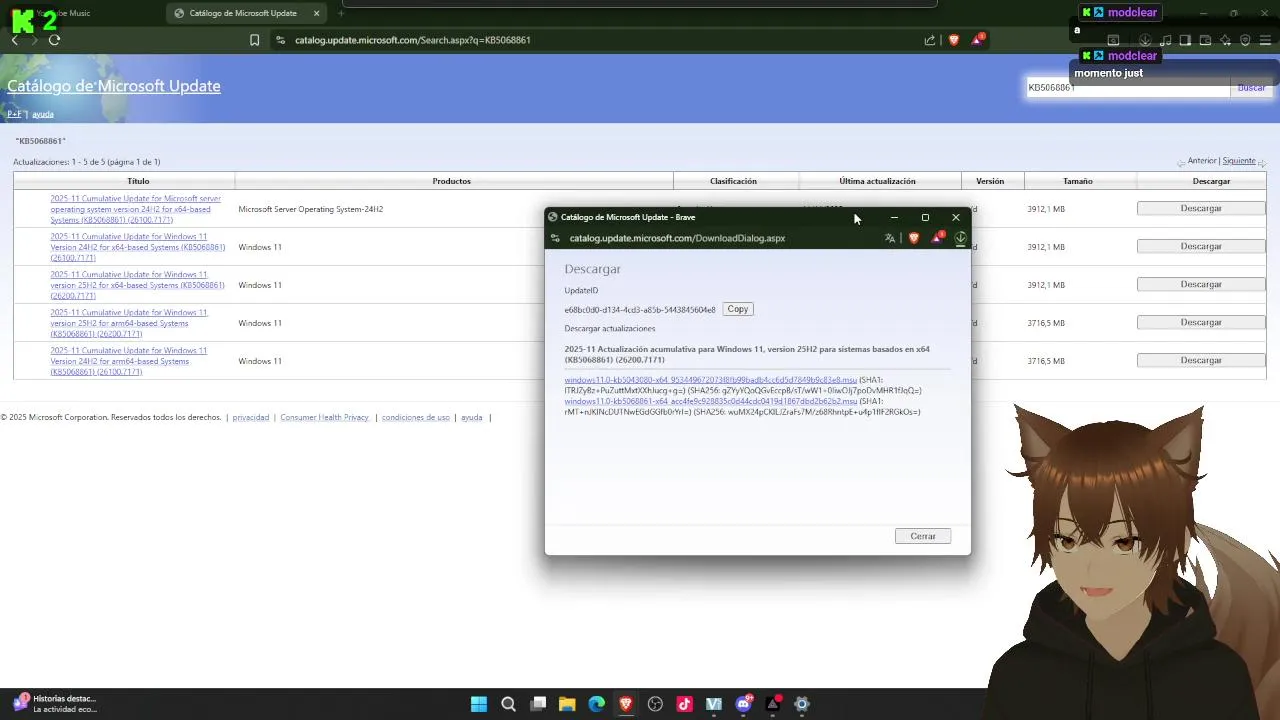The image size is (1280, 720).
Task: Click Cerrar in the download dialog
Action: [x=923, y=536]
